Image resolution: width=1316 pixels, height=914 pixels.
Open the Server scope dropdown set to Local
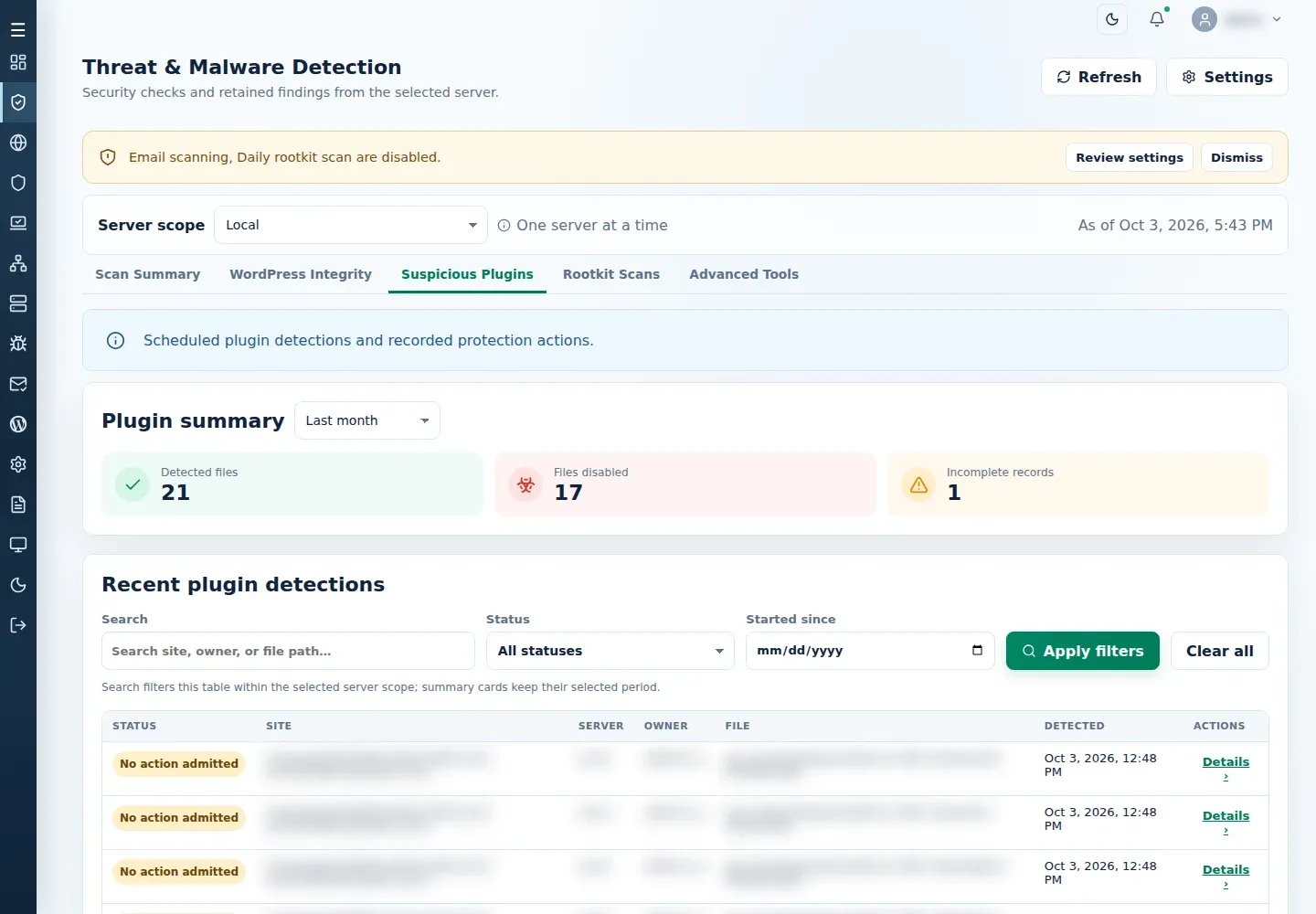coord(351,225)
